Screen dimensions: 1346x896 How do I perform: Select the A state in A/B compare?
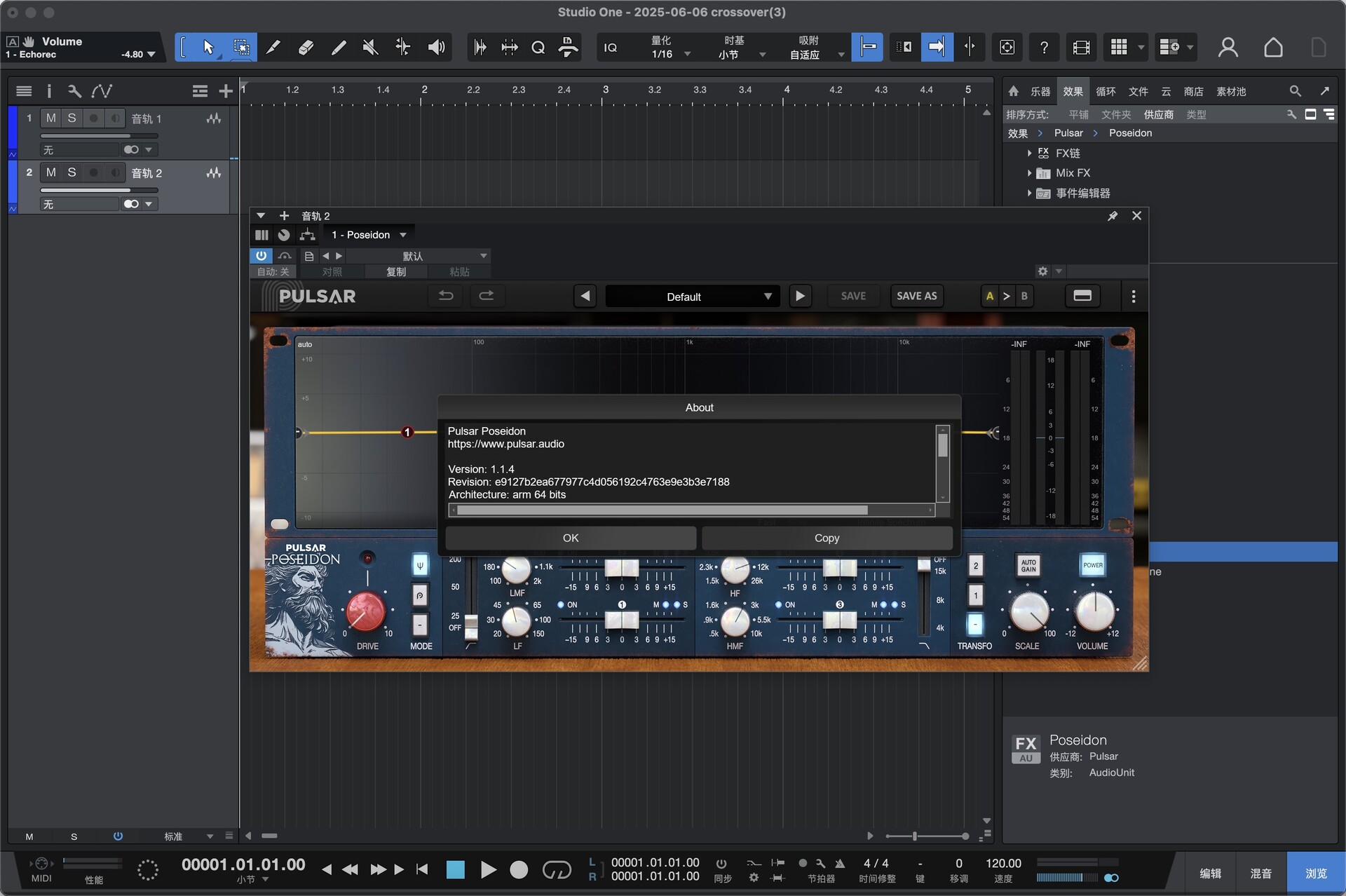[x=989, y=296]
